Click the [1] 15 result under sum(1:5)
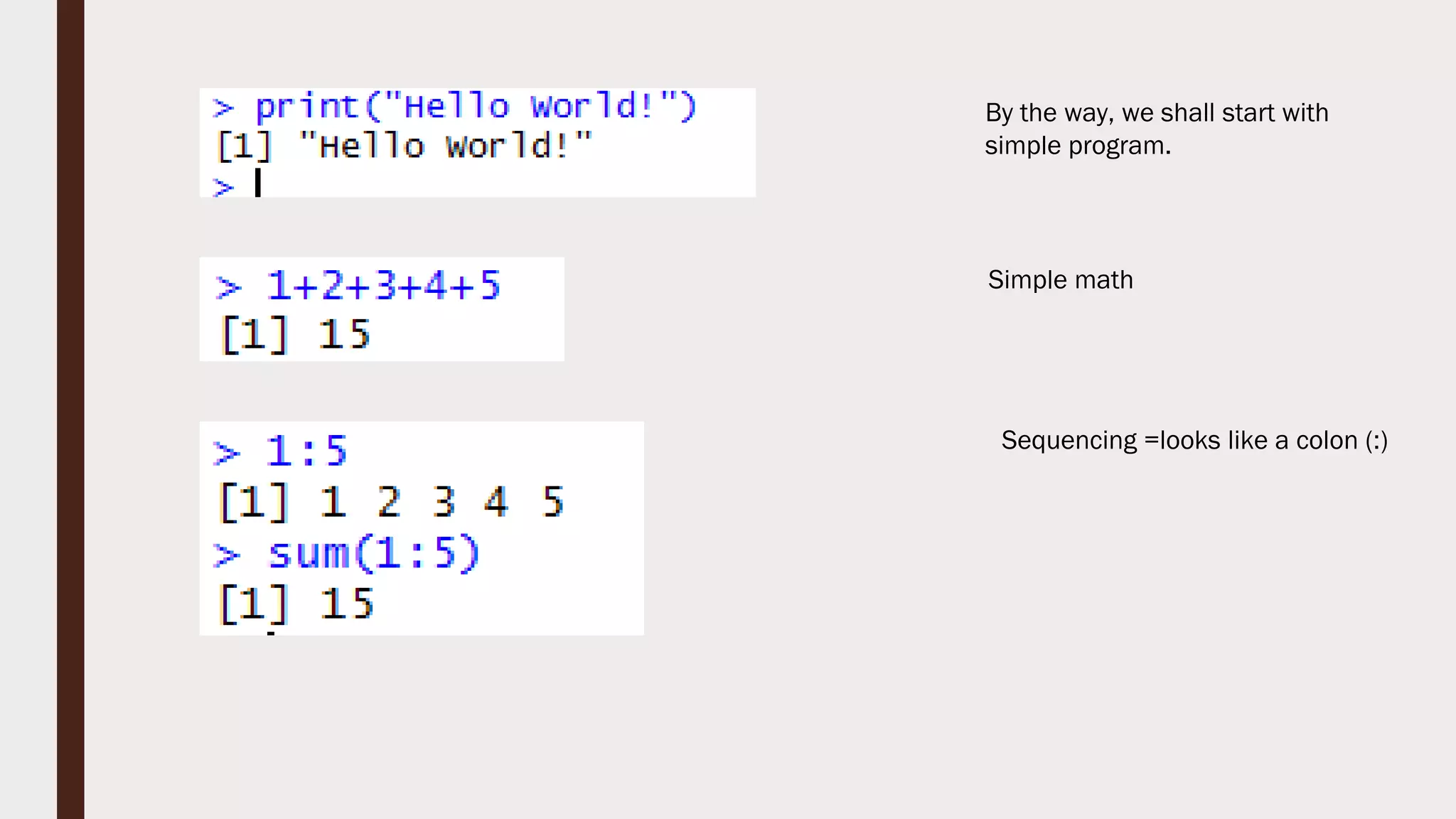Viewport: 1456px width, 819px height. coord(296,604)
